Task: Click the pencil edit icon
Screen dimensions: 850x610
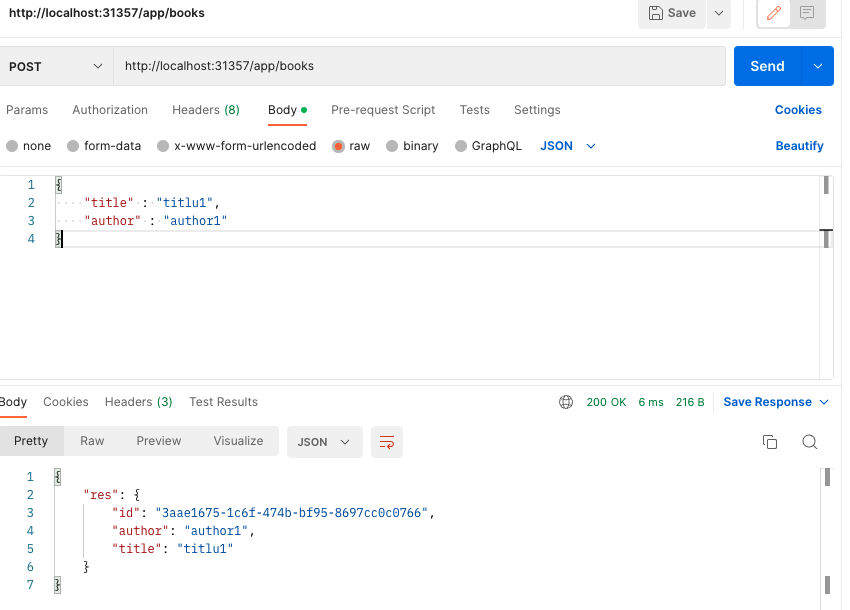Action: coord(773,13)
